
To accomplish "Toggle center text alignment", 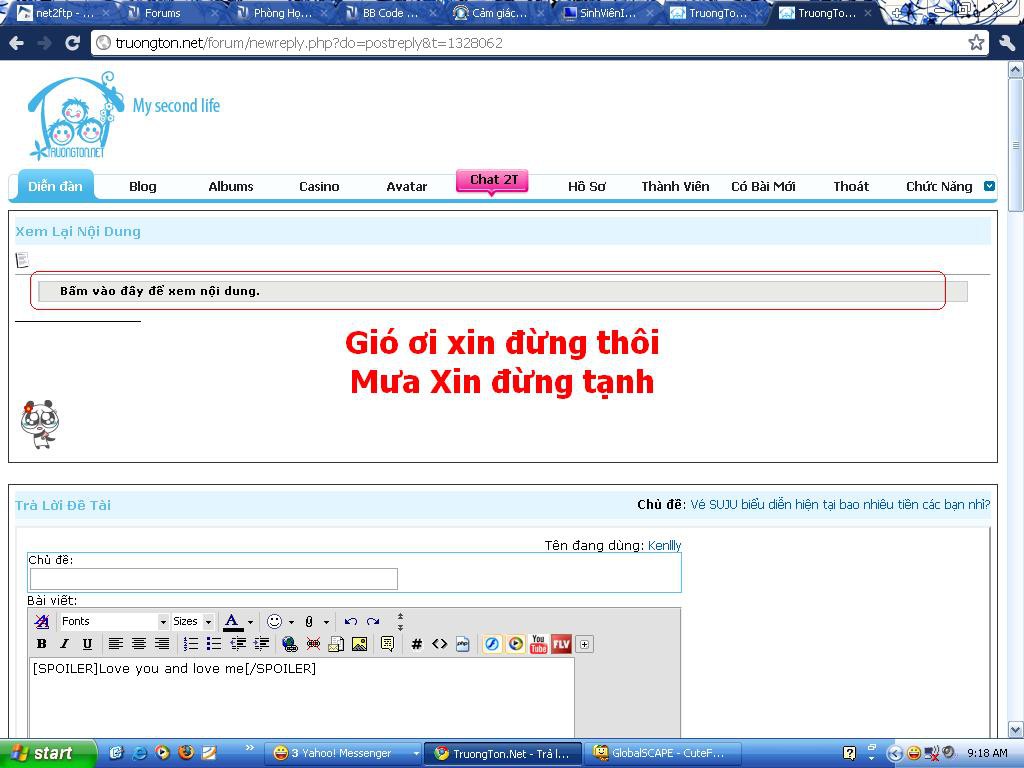I will click(x=139, y=644).
